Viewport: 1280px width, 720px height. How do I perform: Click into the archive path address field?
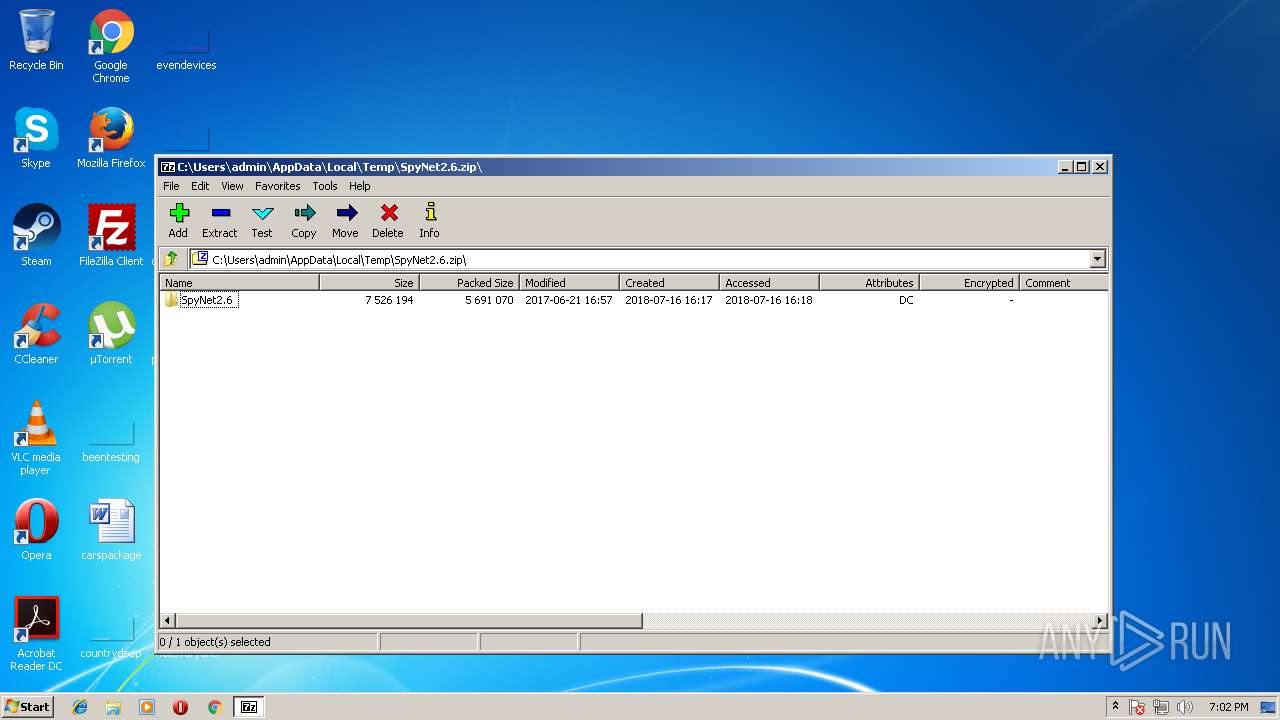pos(640,259)
